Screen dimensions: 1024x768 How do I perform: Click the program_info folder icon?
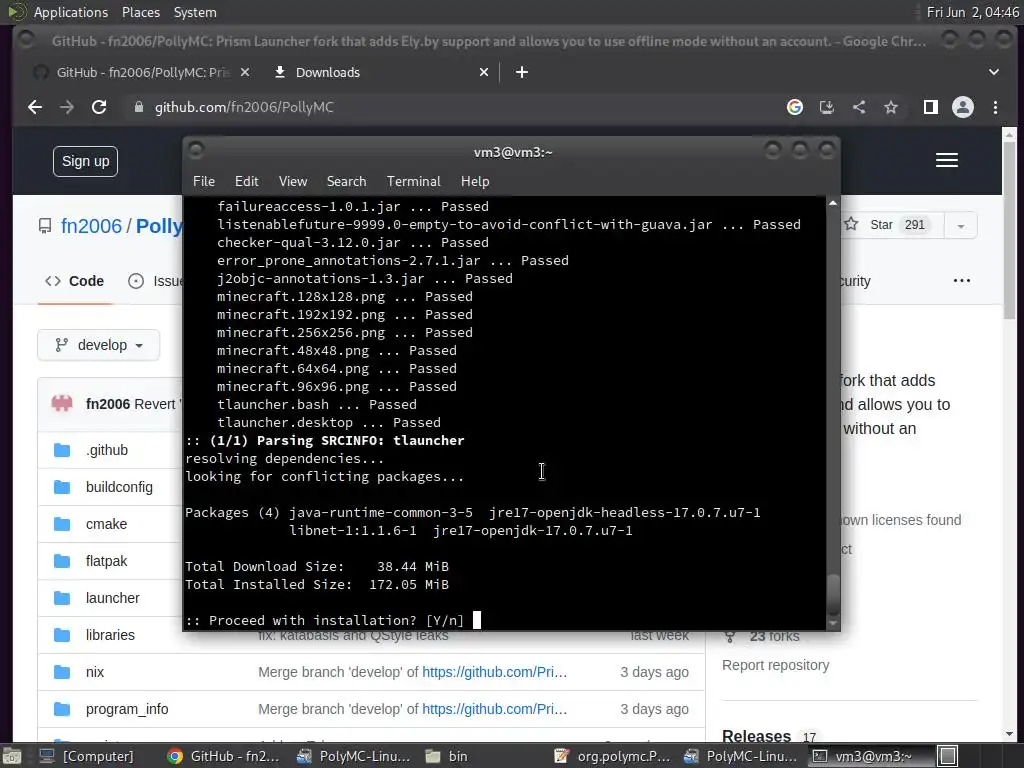pyautogui.click(x=62, y=709)
